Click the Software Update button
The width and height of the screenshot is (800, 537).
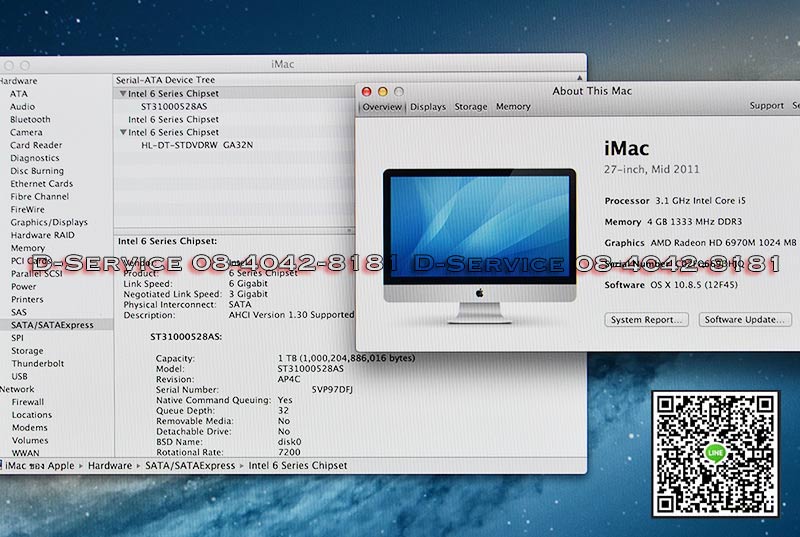pyautogui.click(x=745, y=320)
